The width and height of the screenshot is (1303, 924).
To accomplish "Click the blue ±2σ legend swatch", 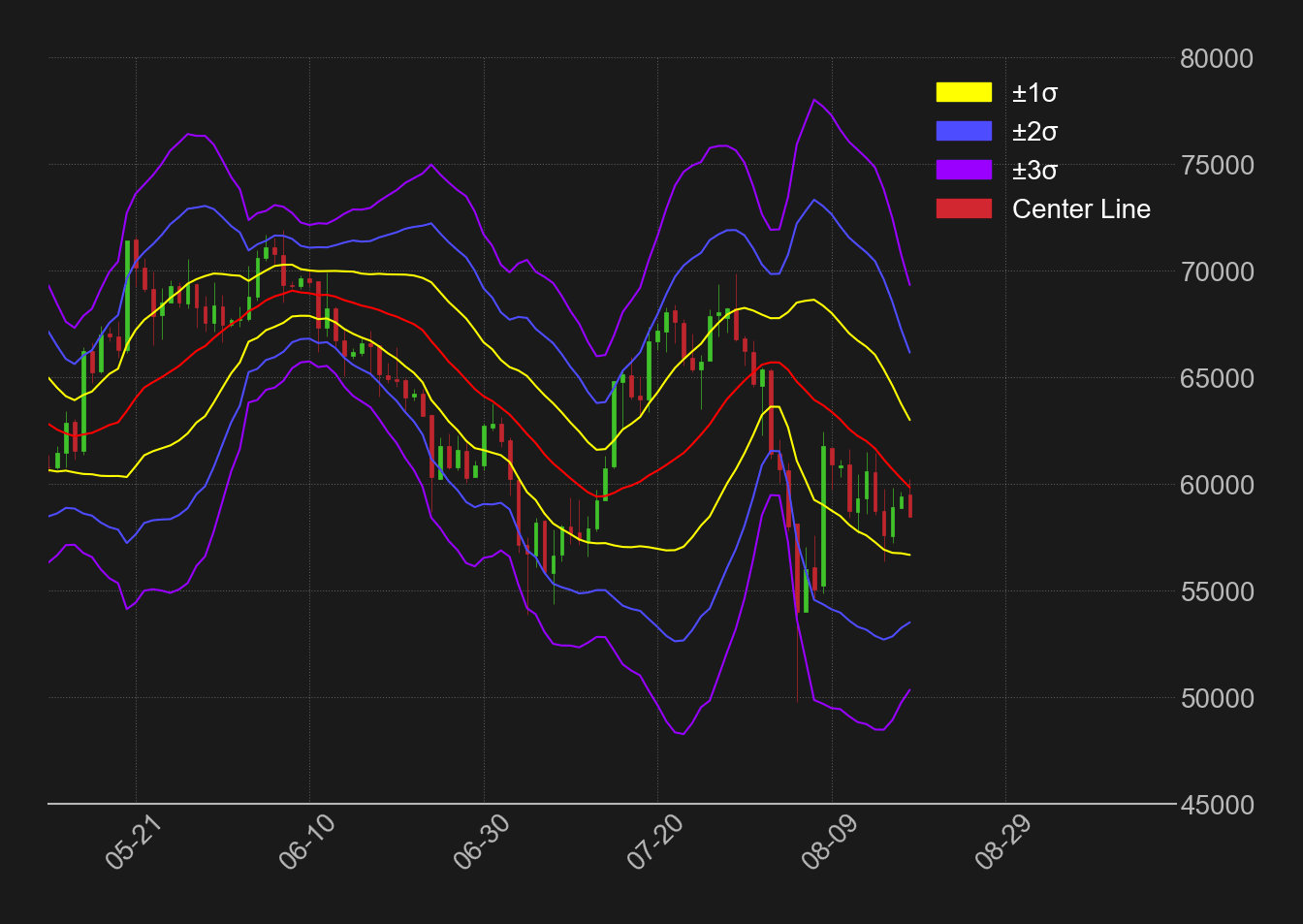I will (964, 132).
